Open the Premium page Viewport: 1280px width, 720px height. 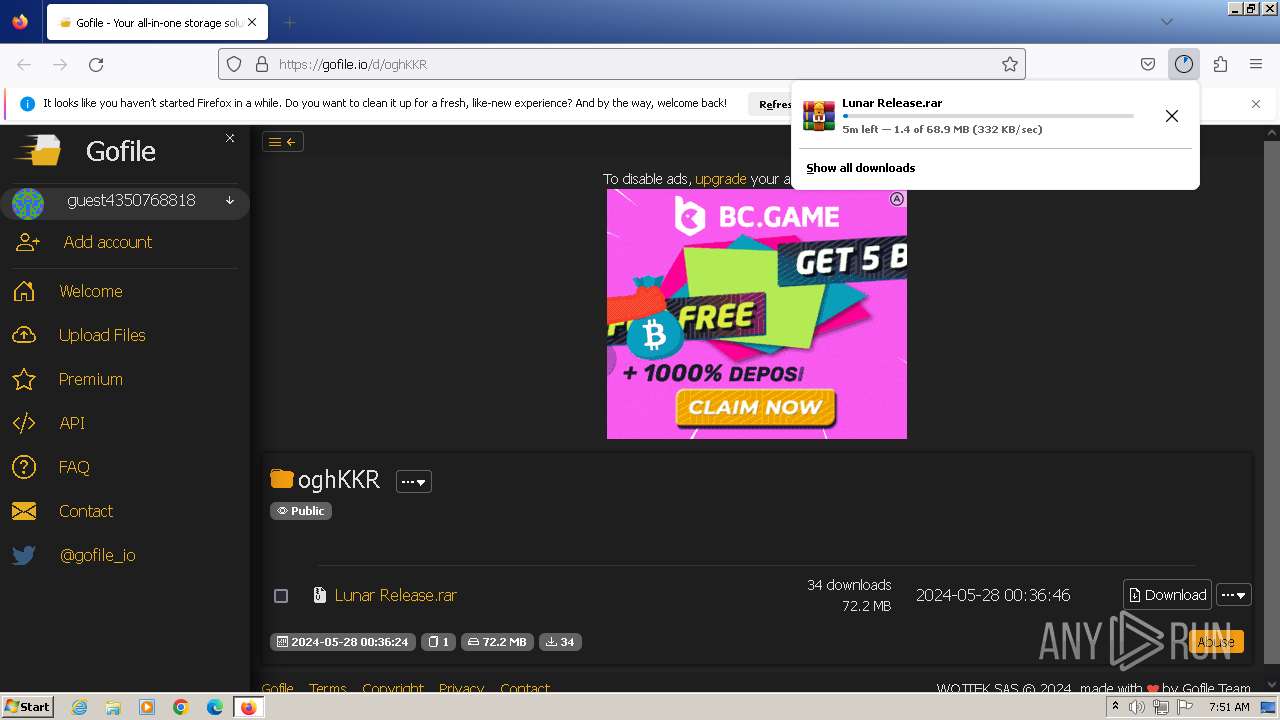point(90,379)
